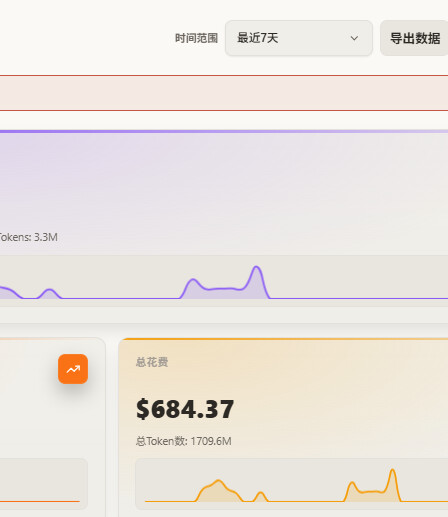Open the 最近7天 time range dropdown
This screenshot has height=517, width=448.
(299, 38)
